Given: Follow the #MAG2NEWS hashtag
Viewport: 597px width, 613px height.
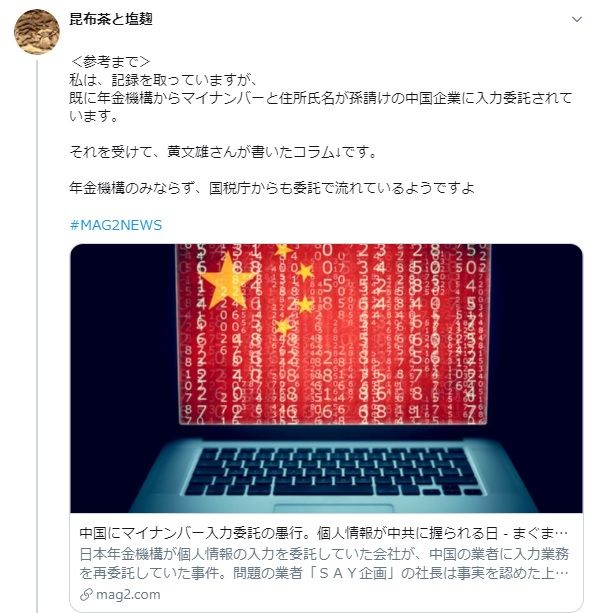Looking at the screenshot, I should (x=116, y=225).
